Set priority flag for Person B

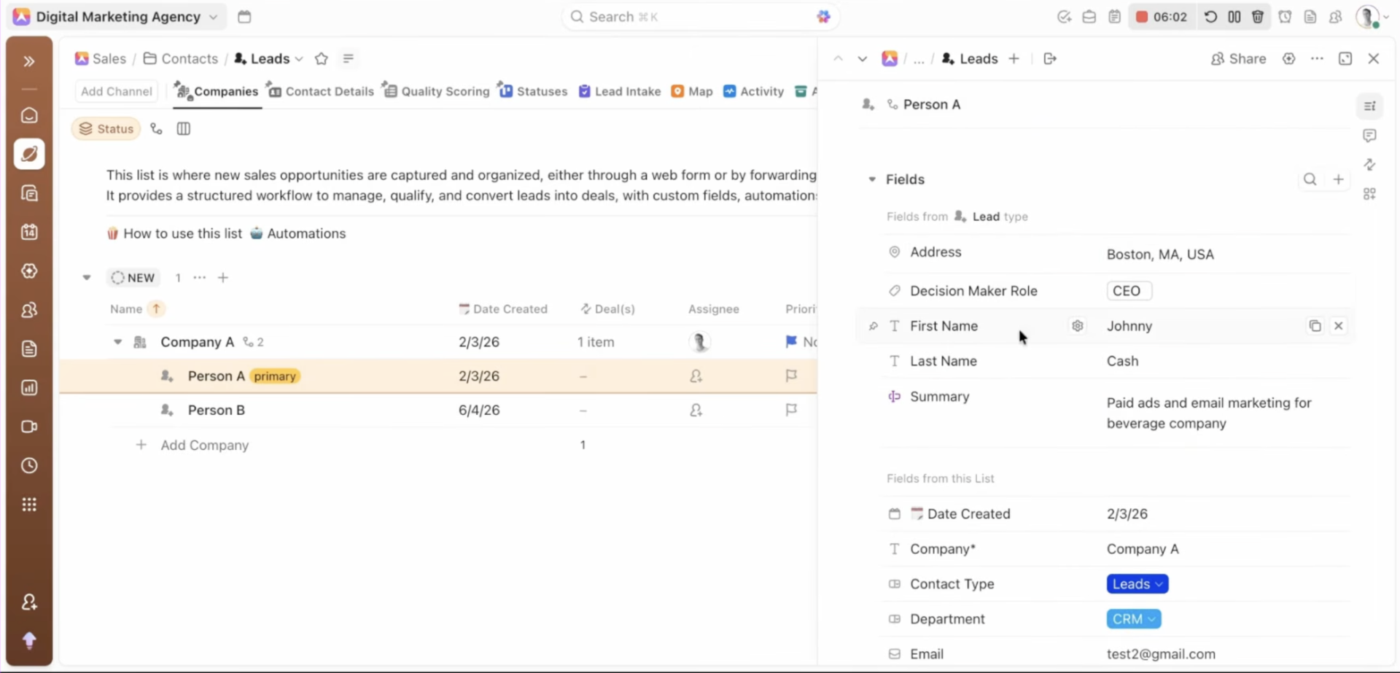(791, 410)
